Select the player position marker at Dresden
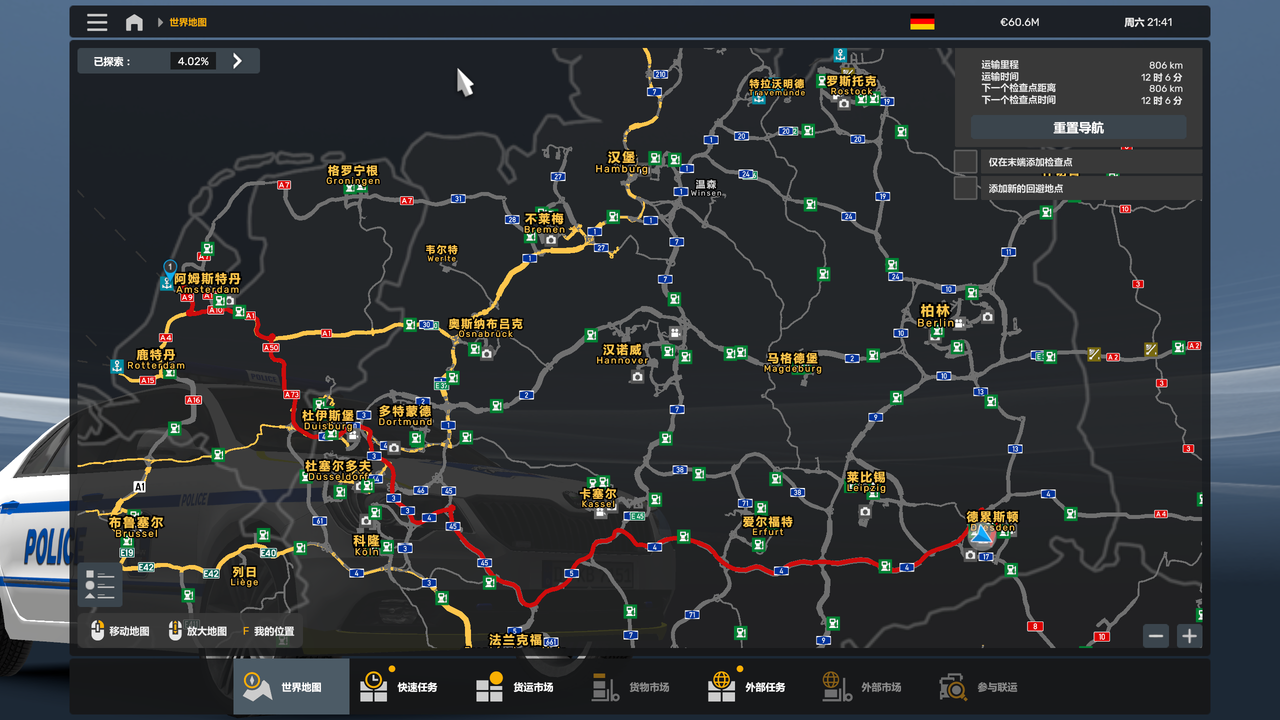 (980, 535)
